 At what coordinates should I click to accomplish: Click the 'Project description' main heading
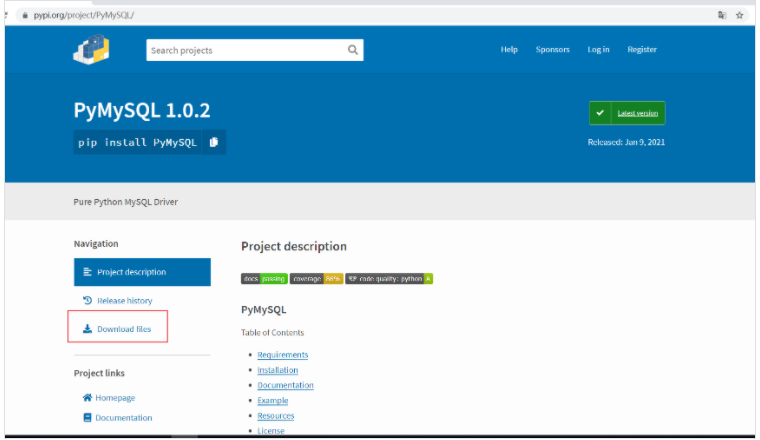(294, 246)
